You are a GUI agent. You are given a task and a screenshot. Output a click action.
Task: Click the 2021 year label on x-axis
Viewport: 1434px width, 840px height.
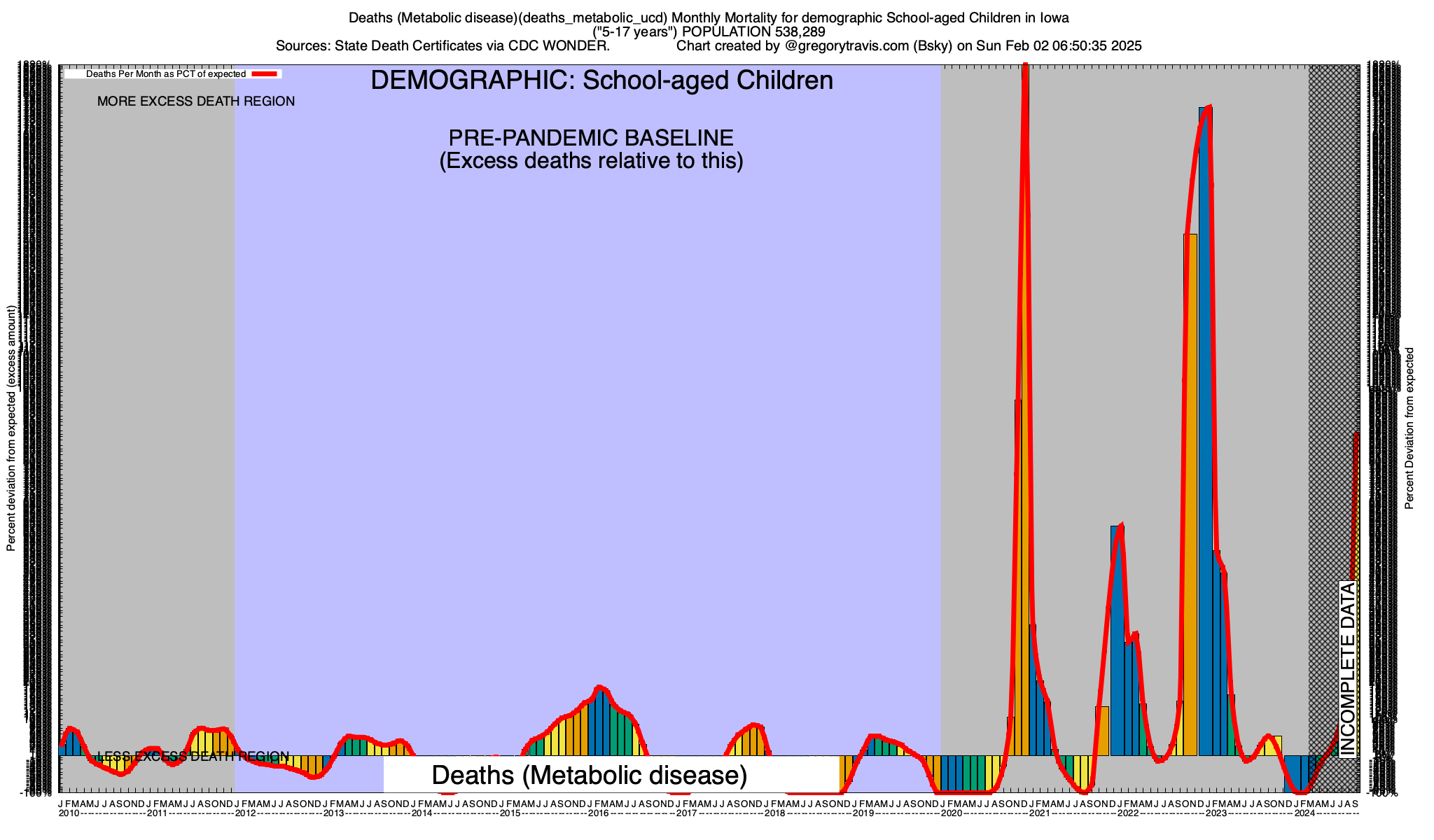(x=1039, y=813)
